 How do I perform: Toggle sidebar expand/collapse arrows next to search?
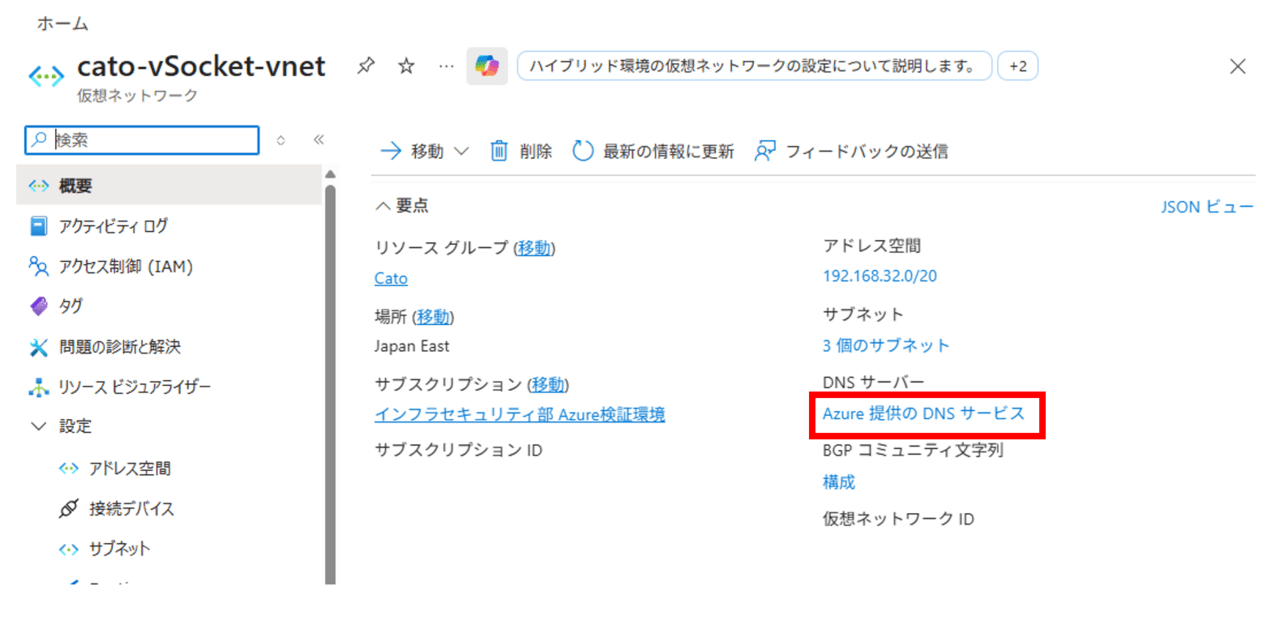(281, 140)
